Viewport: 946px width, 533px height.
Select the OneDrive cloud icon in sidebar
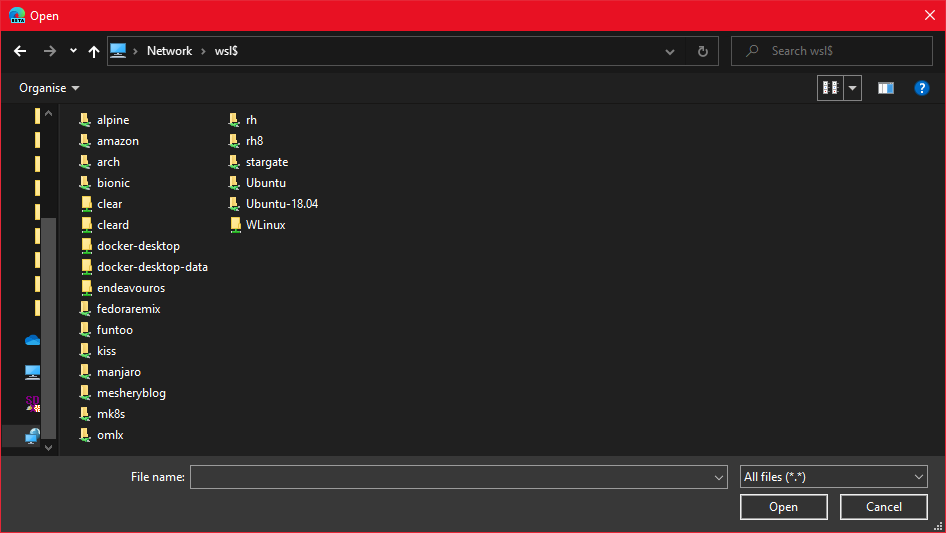click(x=32, y=340)
